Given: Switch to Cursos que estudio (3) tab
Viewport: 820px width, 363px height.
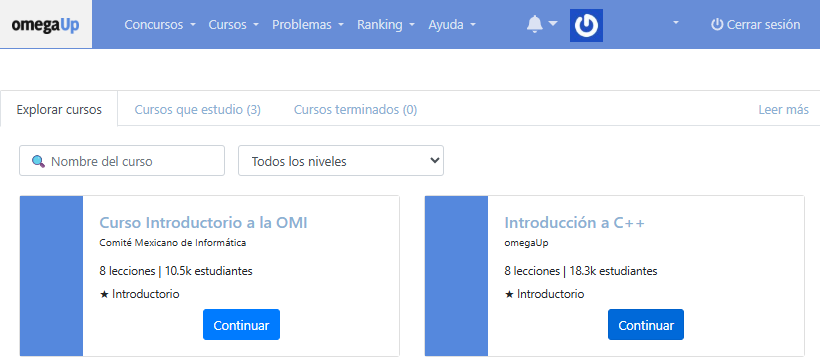Looking at the screenshot, I should (x=198, y=110).
